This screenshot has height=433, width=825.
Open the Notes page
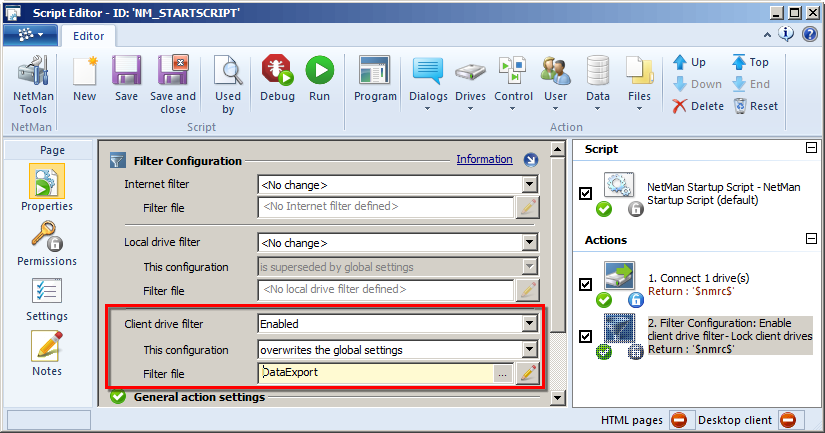point(47,353)
